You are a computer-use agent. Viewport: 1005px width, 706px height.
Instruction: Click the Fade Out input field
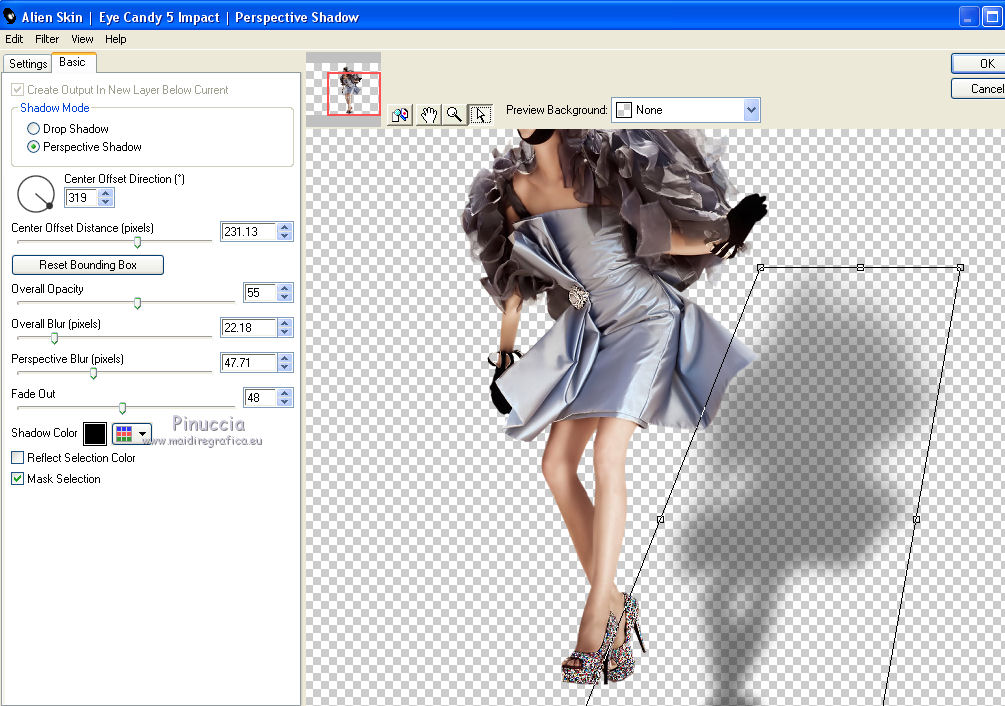260,397
